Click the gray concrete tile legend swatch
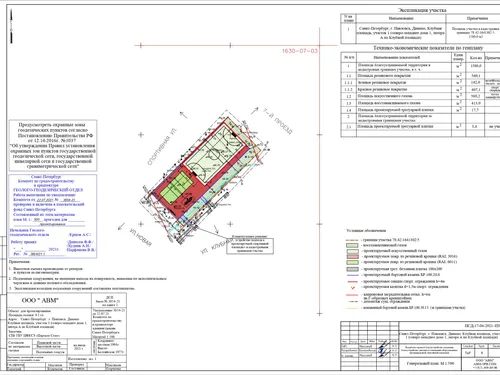Image resolution: width=500 pixels, height=375 pixels. [352, 269]
